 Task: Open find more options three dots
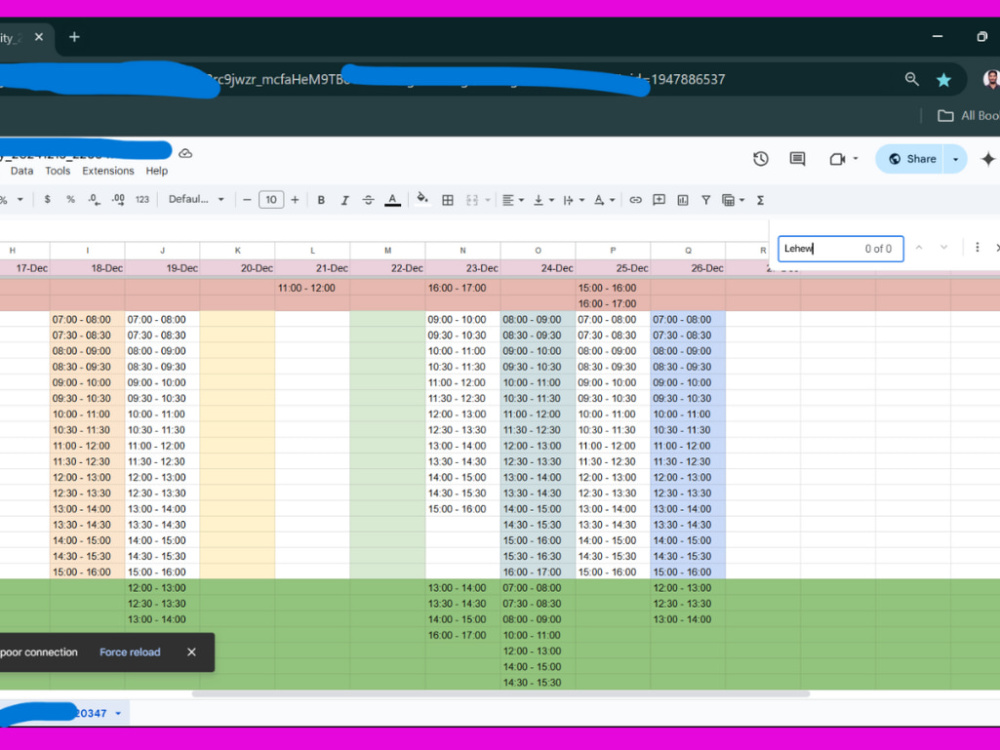[977, 247]
